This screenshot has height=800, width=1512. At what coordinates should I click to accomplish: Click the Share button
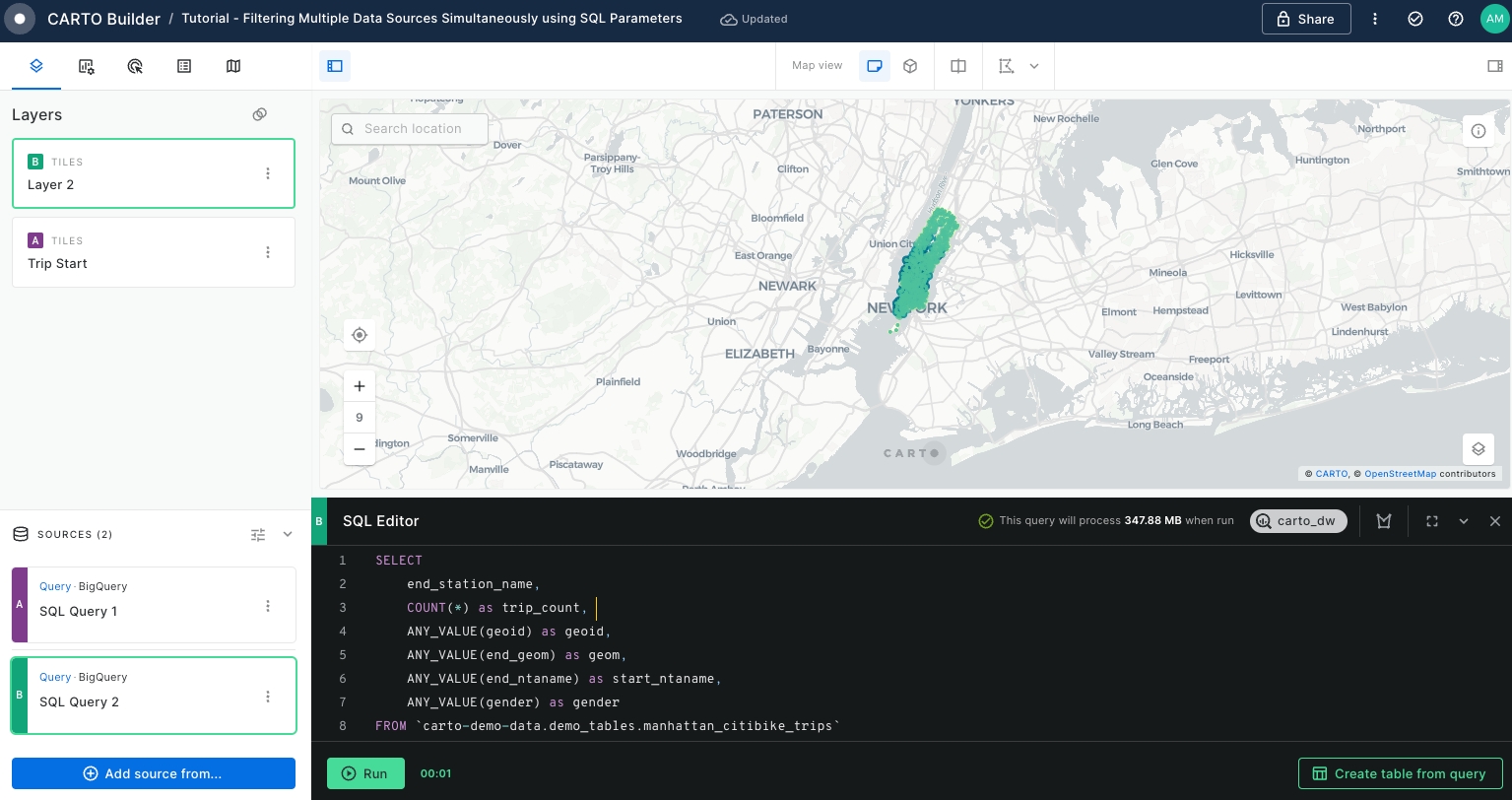pos(1306,19)
